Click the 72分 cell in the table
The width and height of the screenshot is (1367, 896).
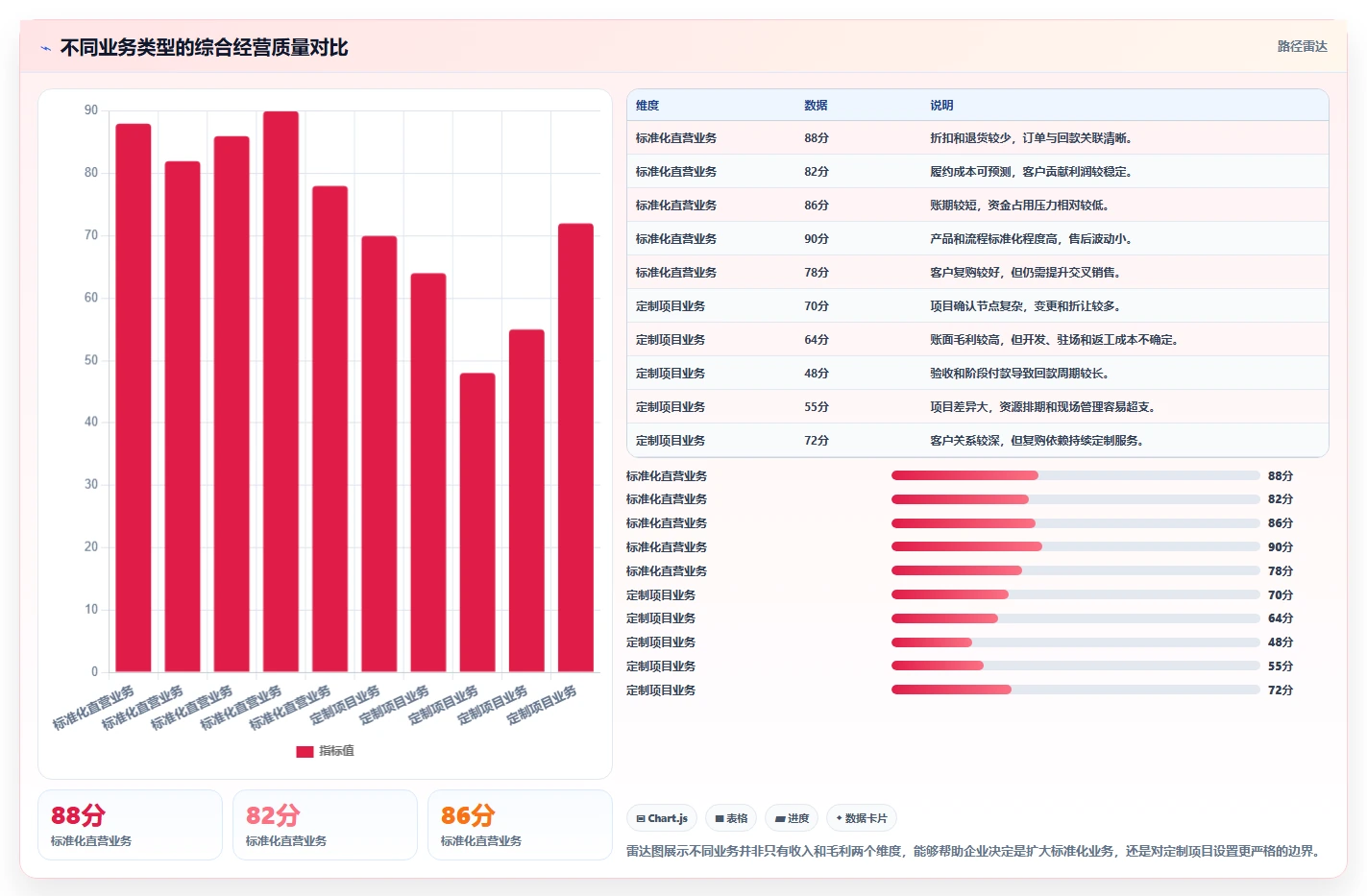coord(817,441)
